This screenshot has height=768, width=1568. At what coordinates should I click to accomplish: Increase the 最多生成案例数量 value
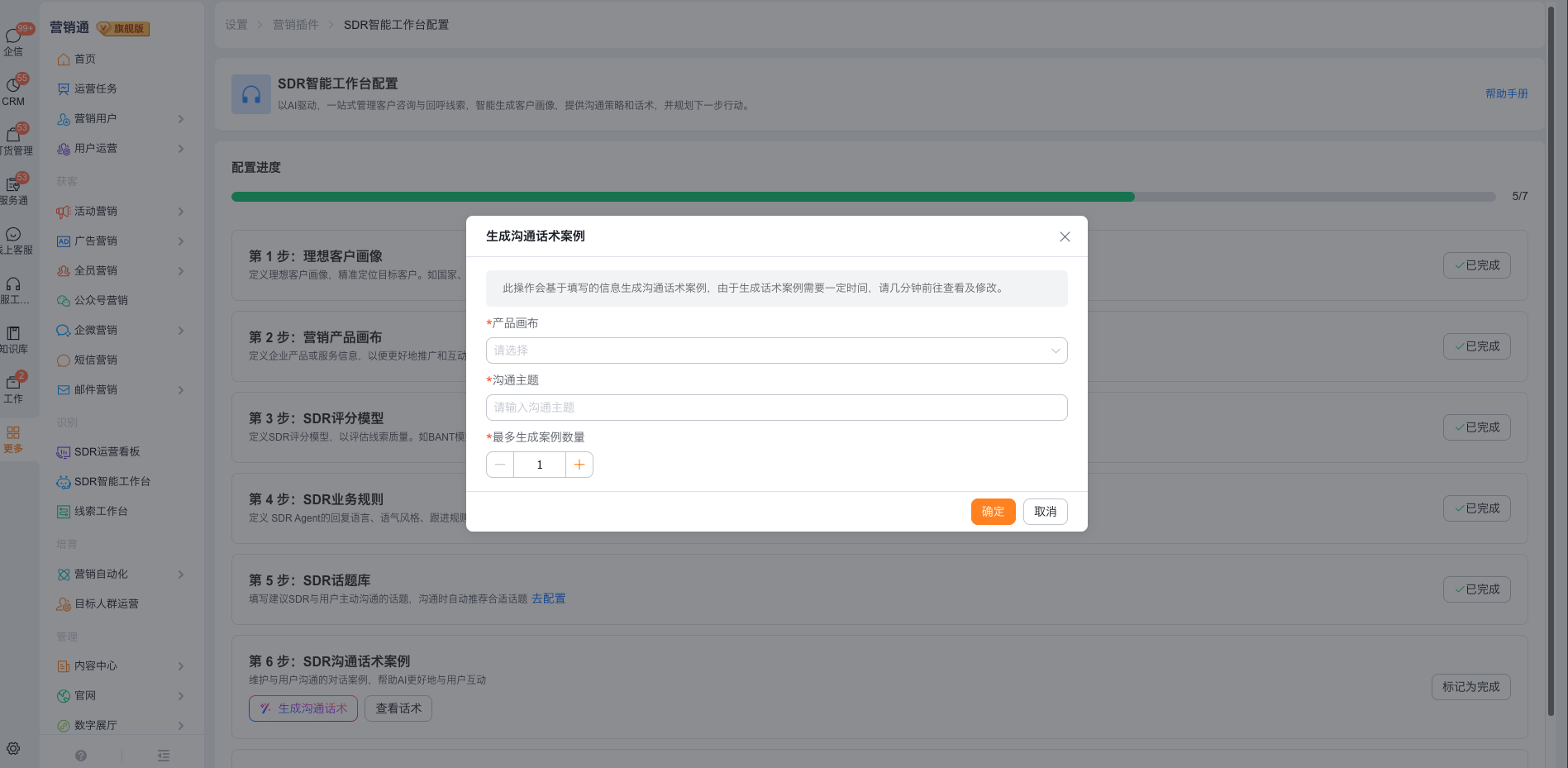tap(579, 465)
